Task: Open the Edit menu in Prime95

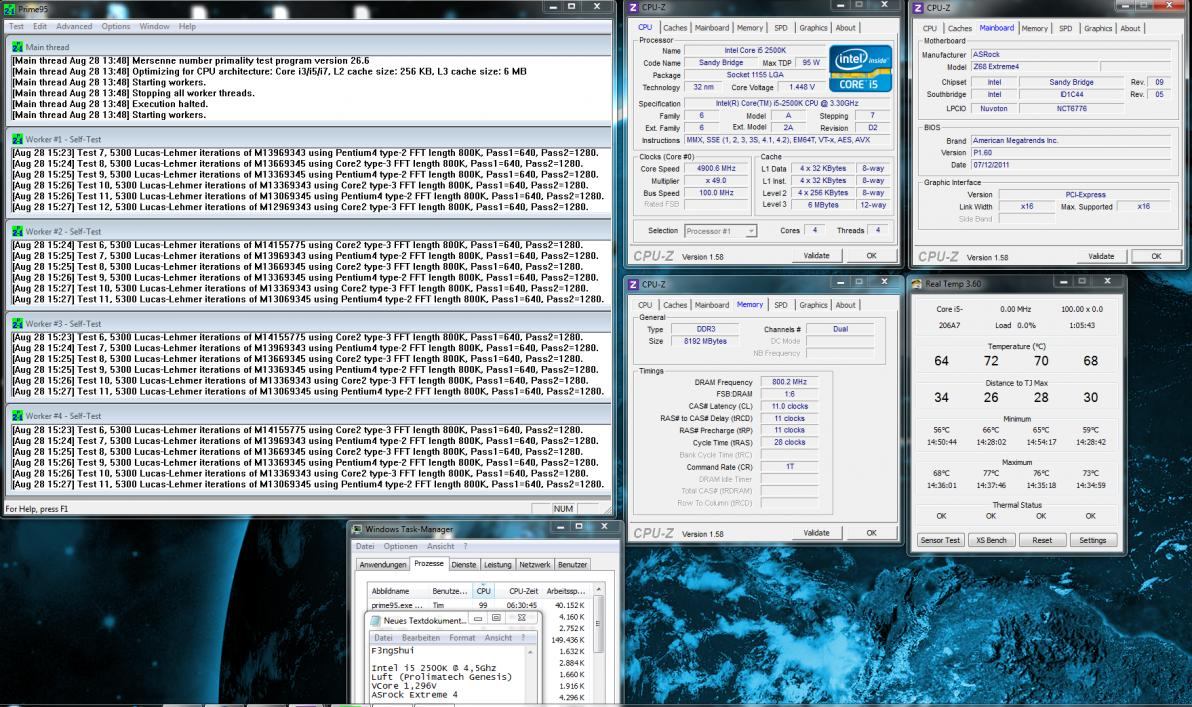Action: pyautogui.click(x=40, y=26)
